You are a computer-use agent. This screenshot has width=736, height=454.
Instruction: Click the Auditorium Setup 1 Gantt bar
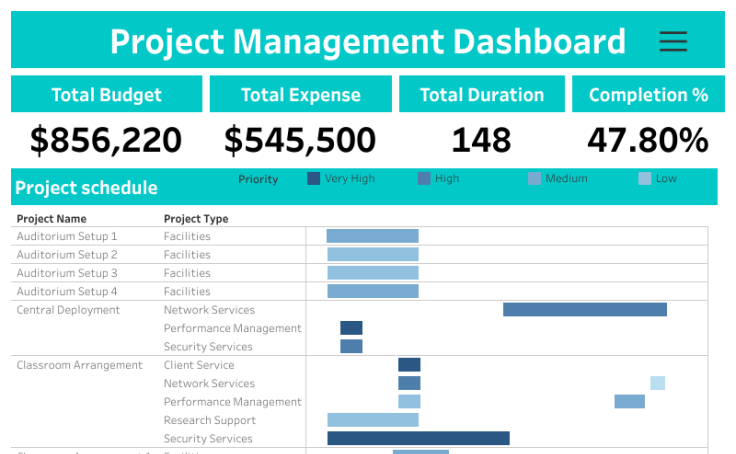pyautogui.click(x=372, y=236)
